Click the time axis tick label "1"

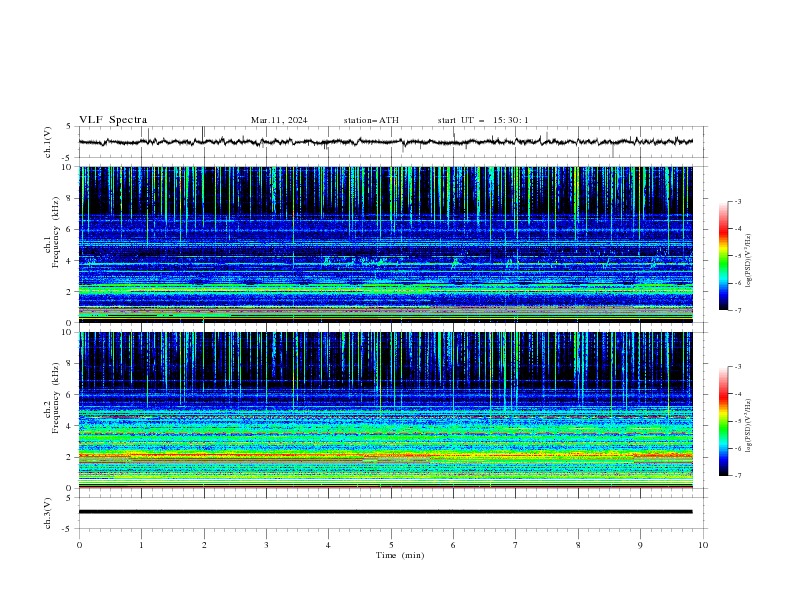(x=141, y=545)
